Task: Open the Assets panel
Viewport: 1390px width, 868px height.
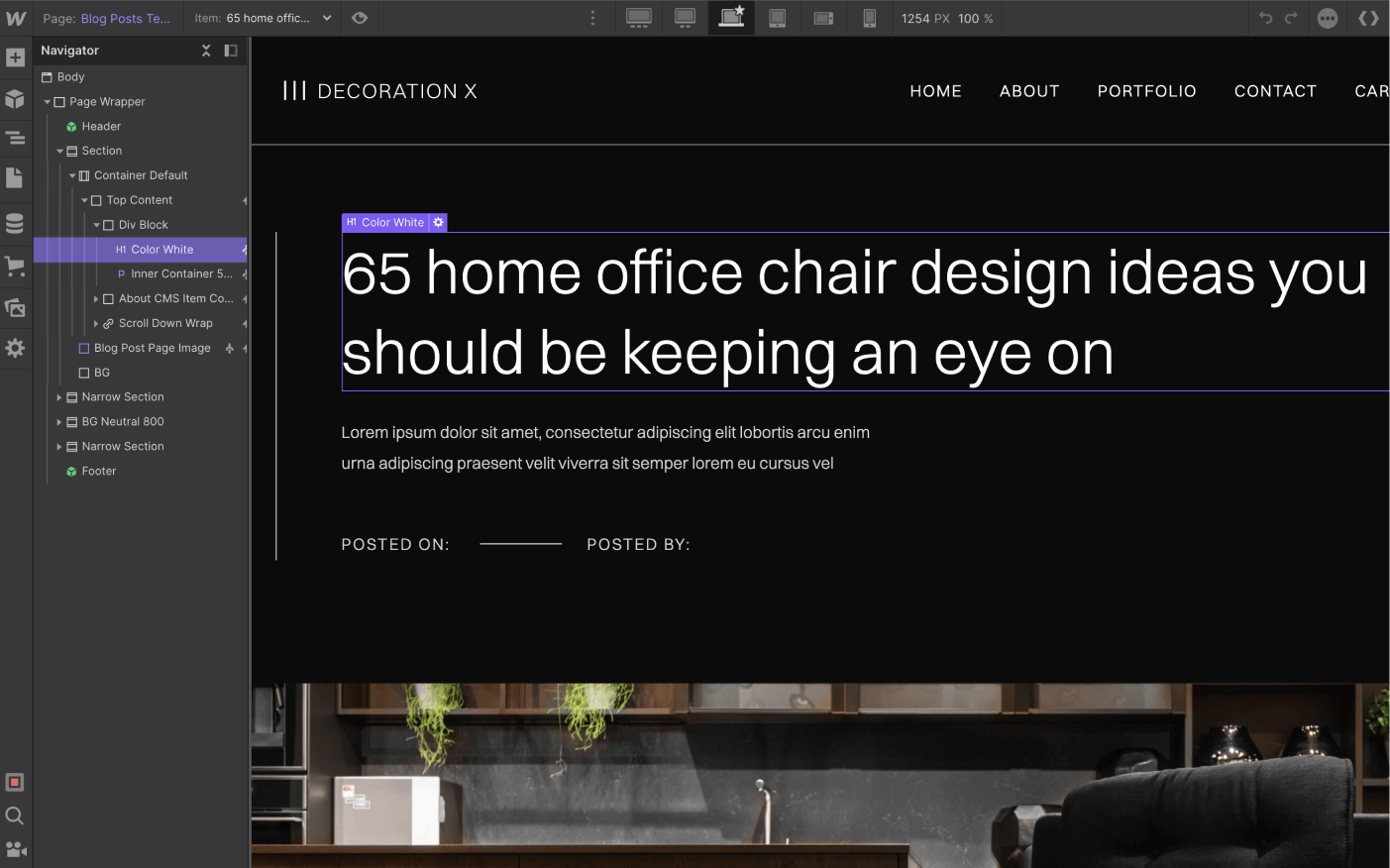Action: [x=16, y=307]
